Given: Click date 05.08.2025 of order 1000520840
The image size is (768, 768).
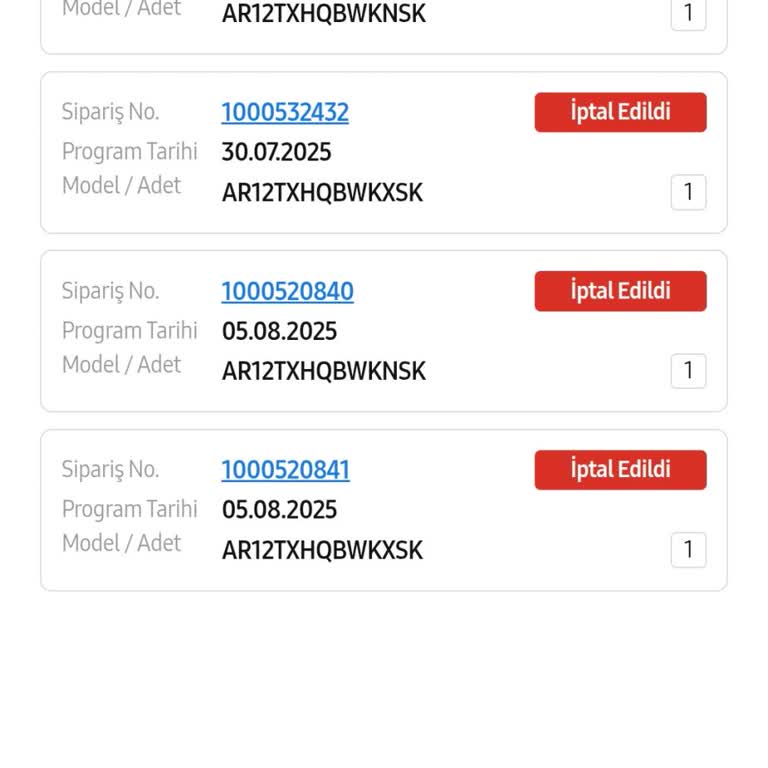Looking at the screenshot, I should (x=279, y=332).
